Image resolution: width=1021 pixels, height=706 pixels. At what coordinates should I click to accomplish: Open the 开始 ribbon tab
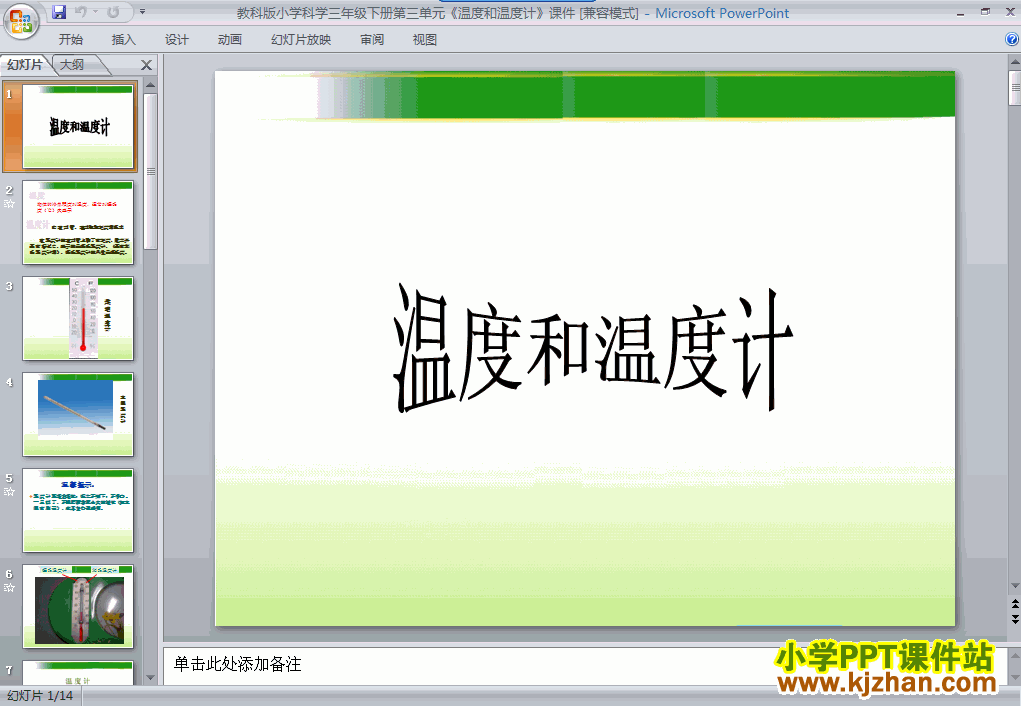click(70, 40)
